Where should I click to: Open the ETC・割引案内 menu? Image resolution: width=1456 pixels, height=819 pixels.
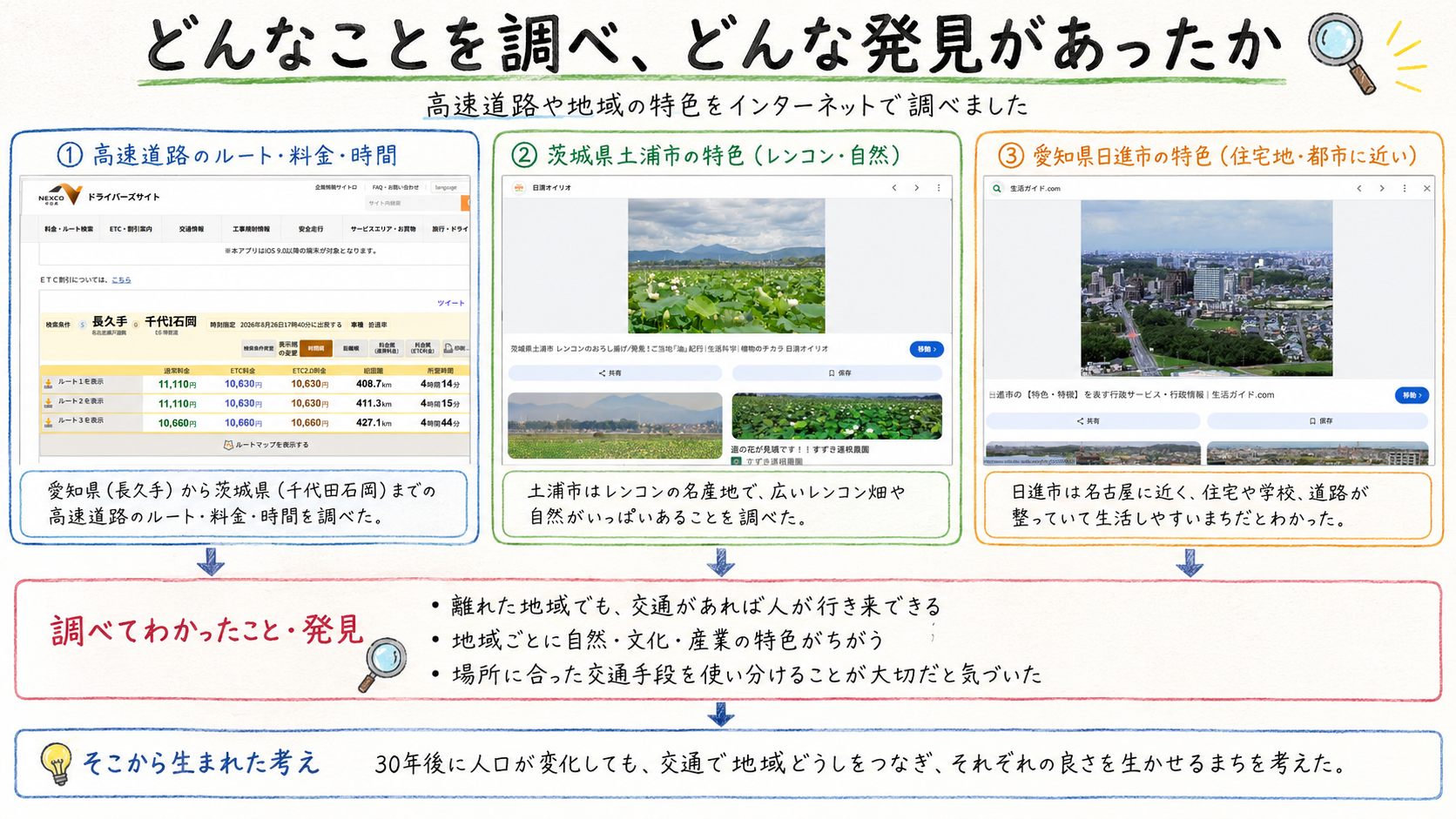(x=131, y=229)
